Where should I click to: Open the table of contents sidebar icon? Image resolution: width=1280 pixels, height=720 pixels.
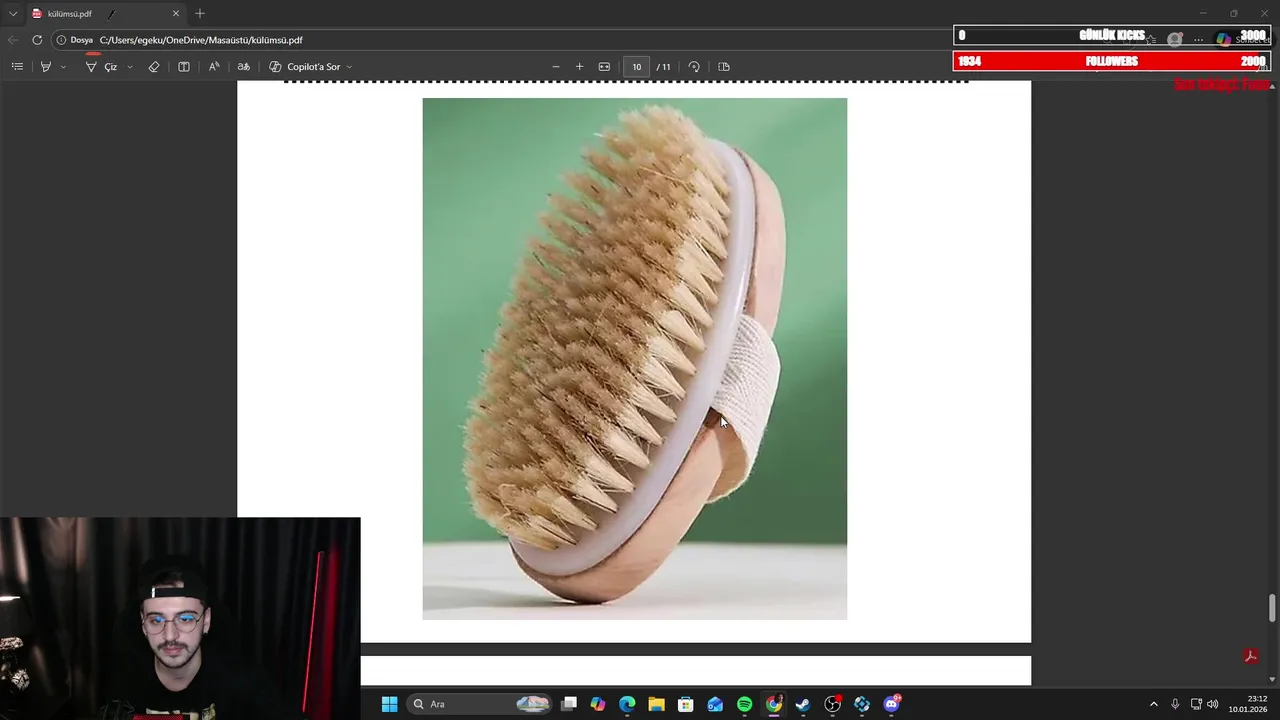click(x=17, y=67)
